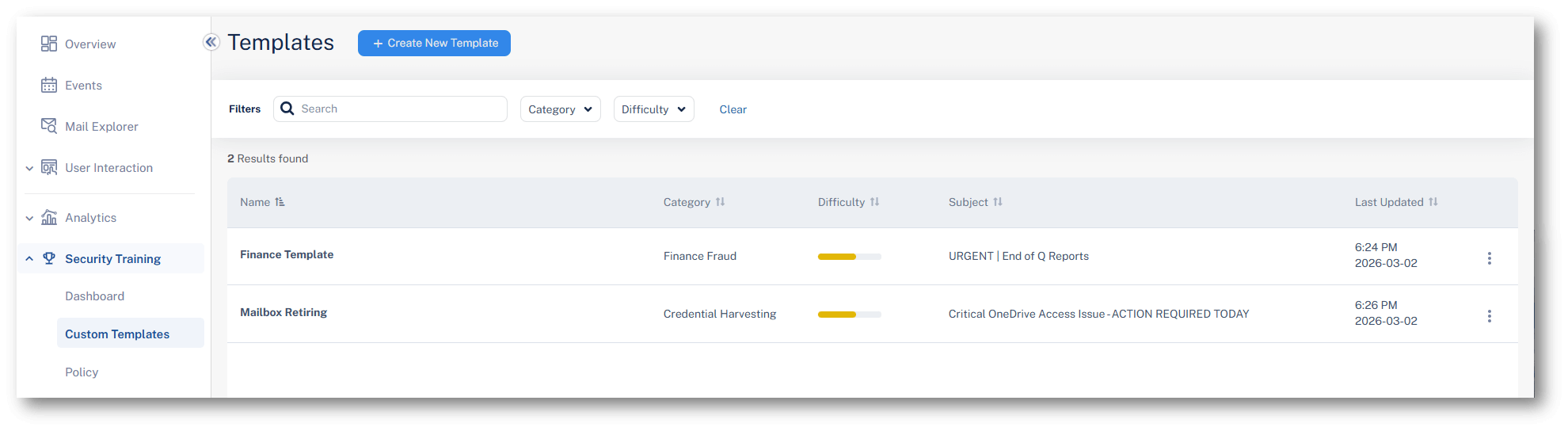
Task: Click the Security Training trophy icon
Action: click(x=49, y=258)
